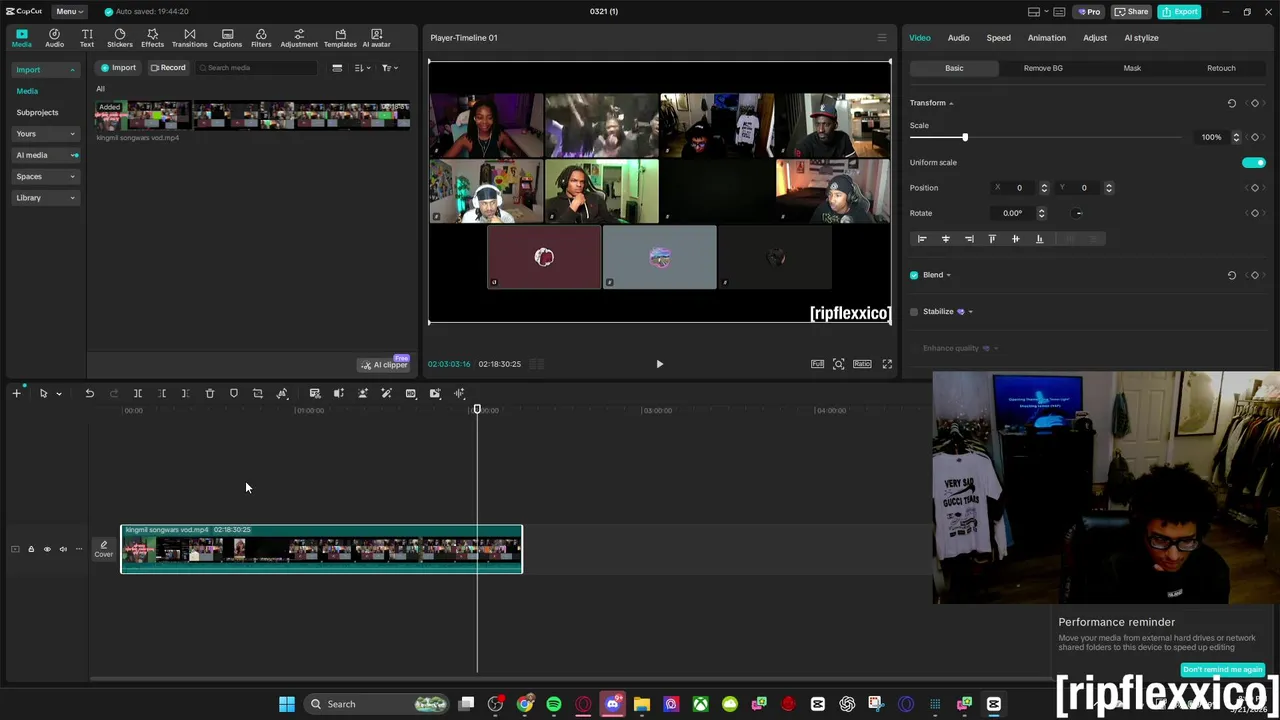Viewport: 1280px width, 720px height.
Task: Click the Split clip tool
Action: (138, 394)
